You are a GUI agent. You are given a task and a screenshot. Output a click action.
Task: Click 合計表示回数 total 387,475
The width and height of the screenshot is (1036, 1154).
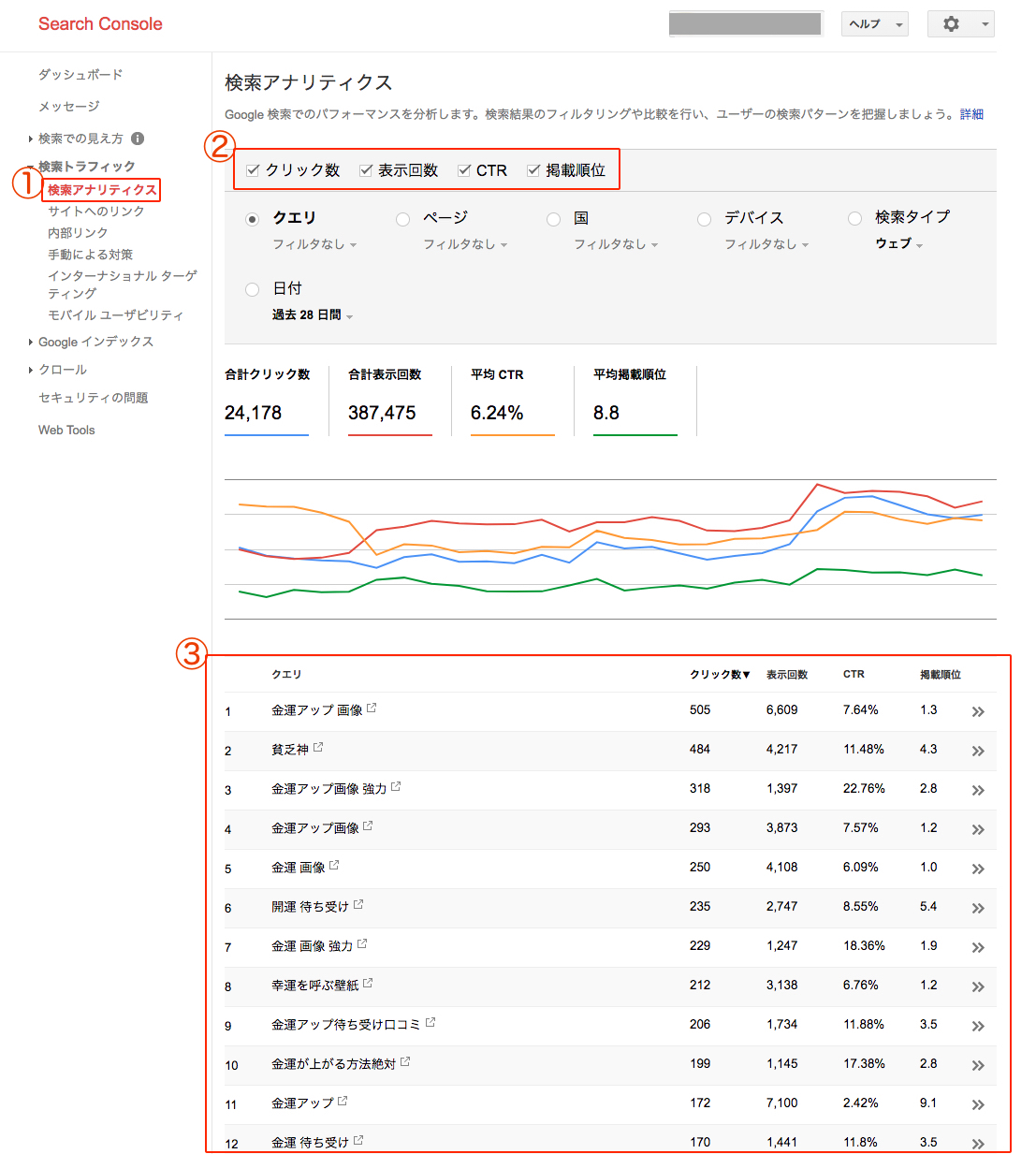click(382, 413)
